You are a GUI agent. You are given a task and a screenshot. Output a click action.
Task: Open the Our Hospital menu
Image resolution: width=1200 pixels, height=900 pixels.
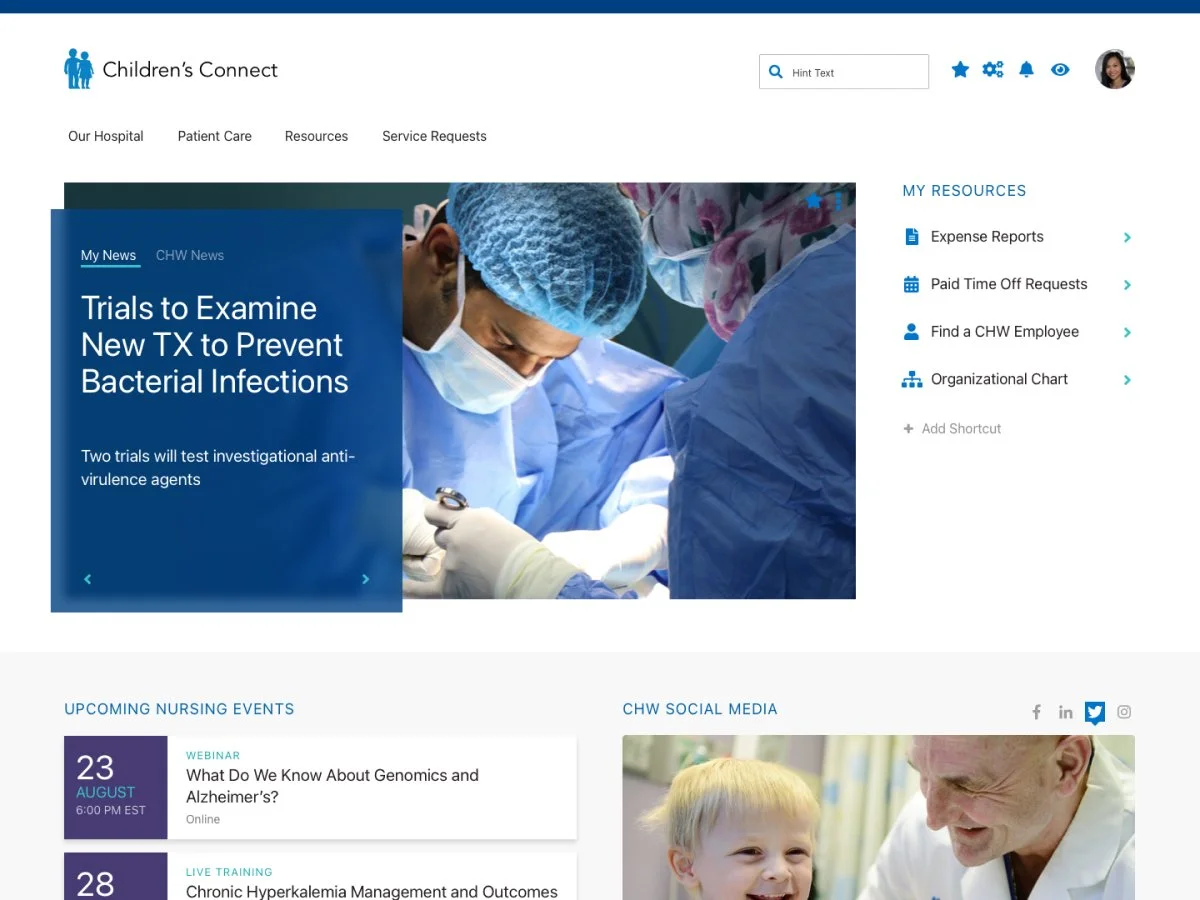[x=106, y=136]
